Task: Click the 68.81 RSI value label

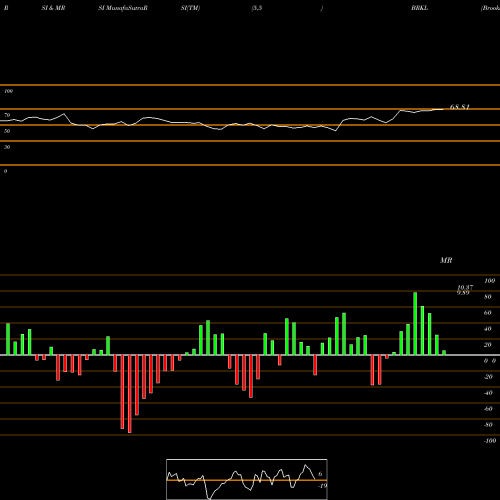Action: point(460,107)
